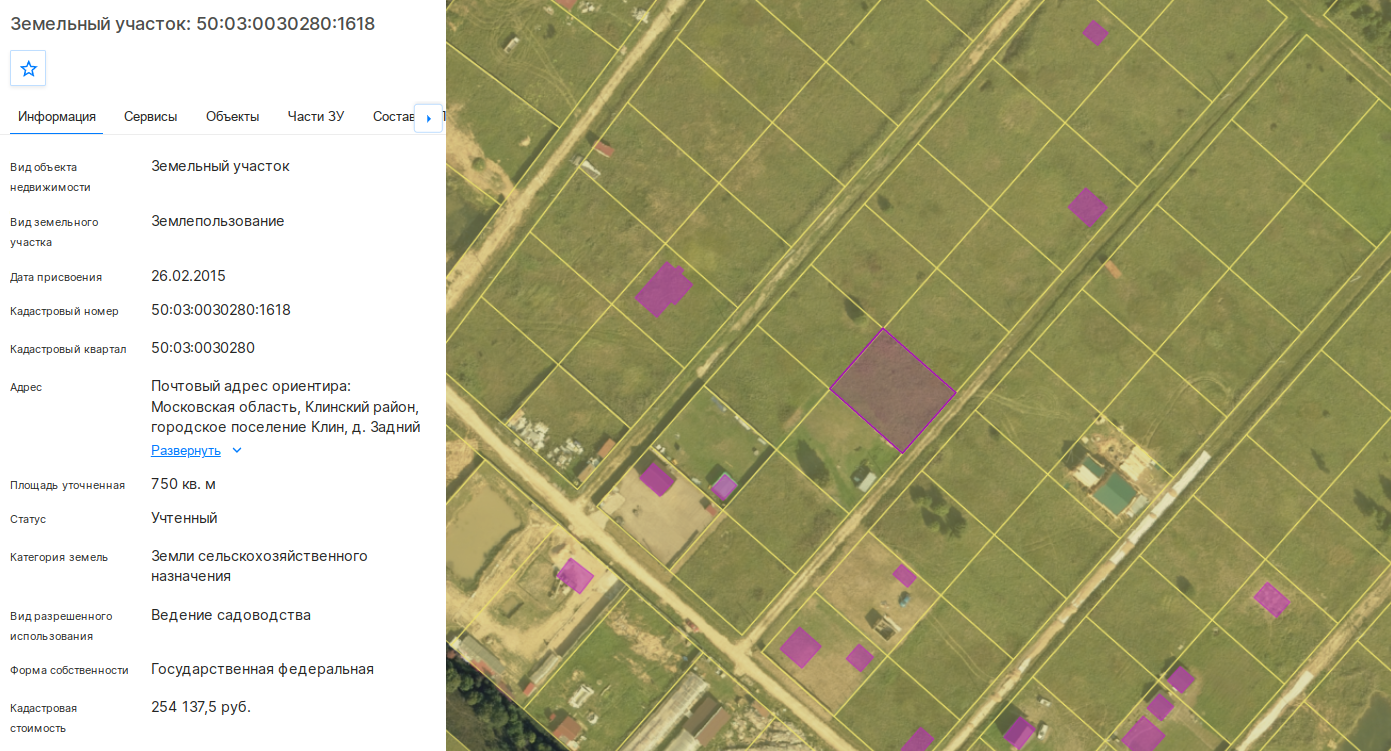
Task: Click the parcel title heading at top
Action: coord(193,23)
